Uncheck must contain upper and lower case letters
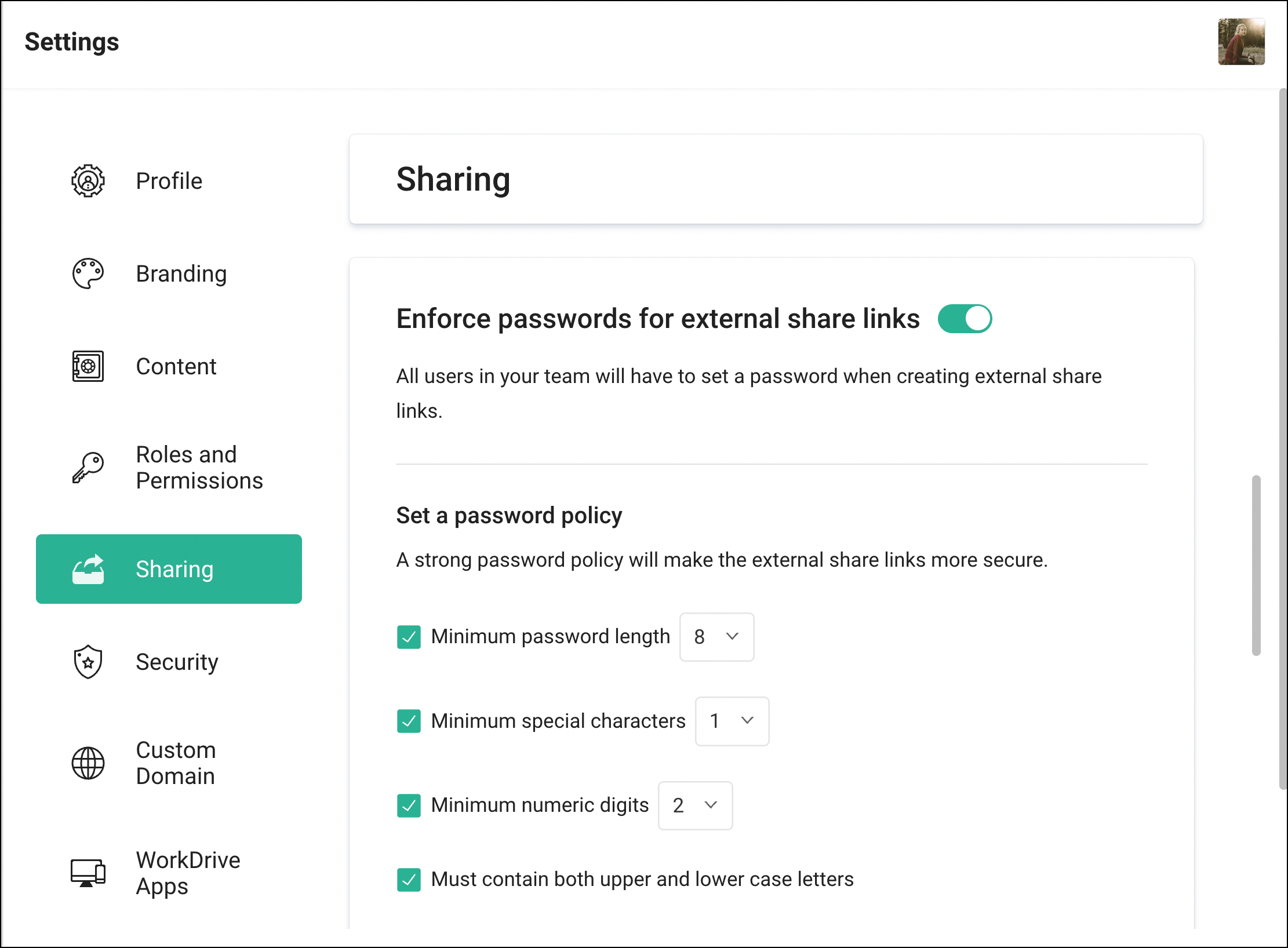This screenshot has height=948, width=1288. [x=409, y=880]
